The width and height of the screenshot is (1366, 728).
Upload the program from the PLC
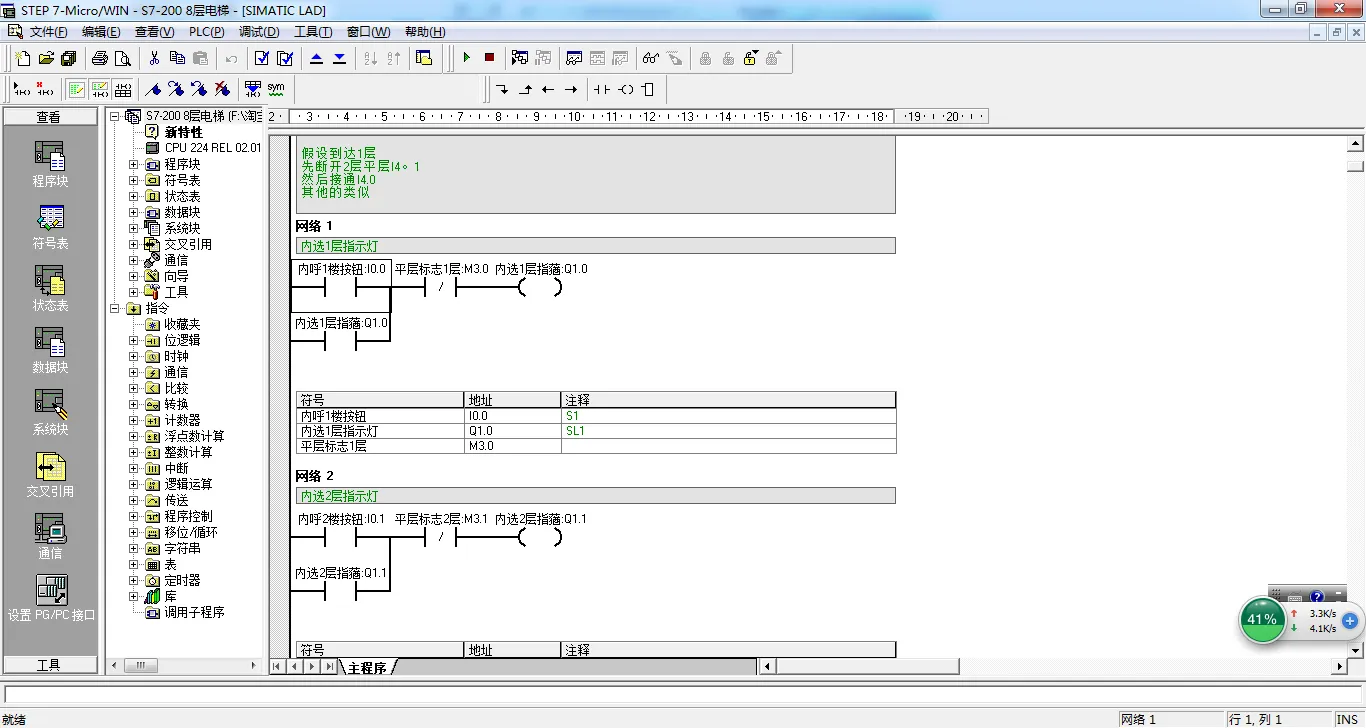317,58
